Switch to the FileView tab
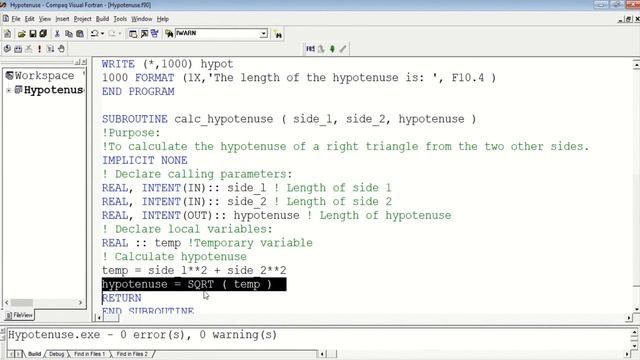Screen dimensions: 640x360 coord(19,315)
